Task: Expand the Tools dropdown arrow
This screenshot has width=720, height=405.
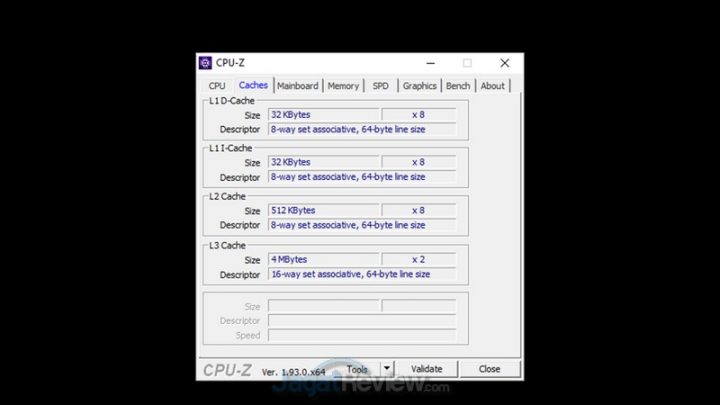Action: (x=387, y=369)
